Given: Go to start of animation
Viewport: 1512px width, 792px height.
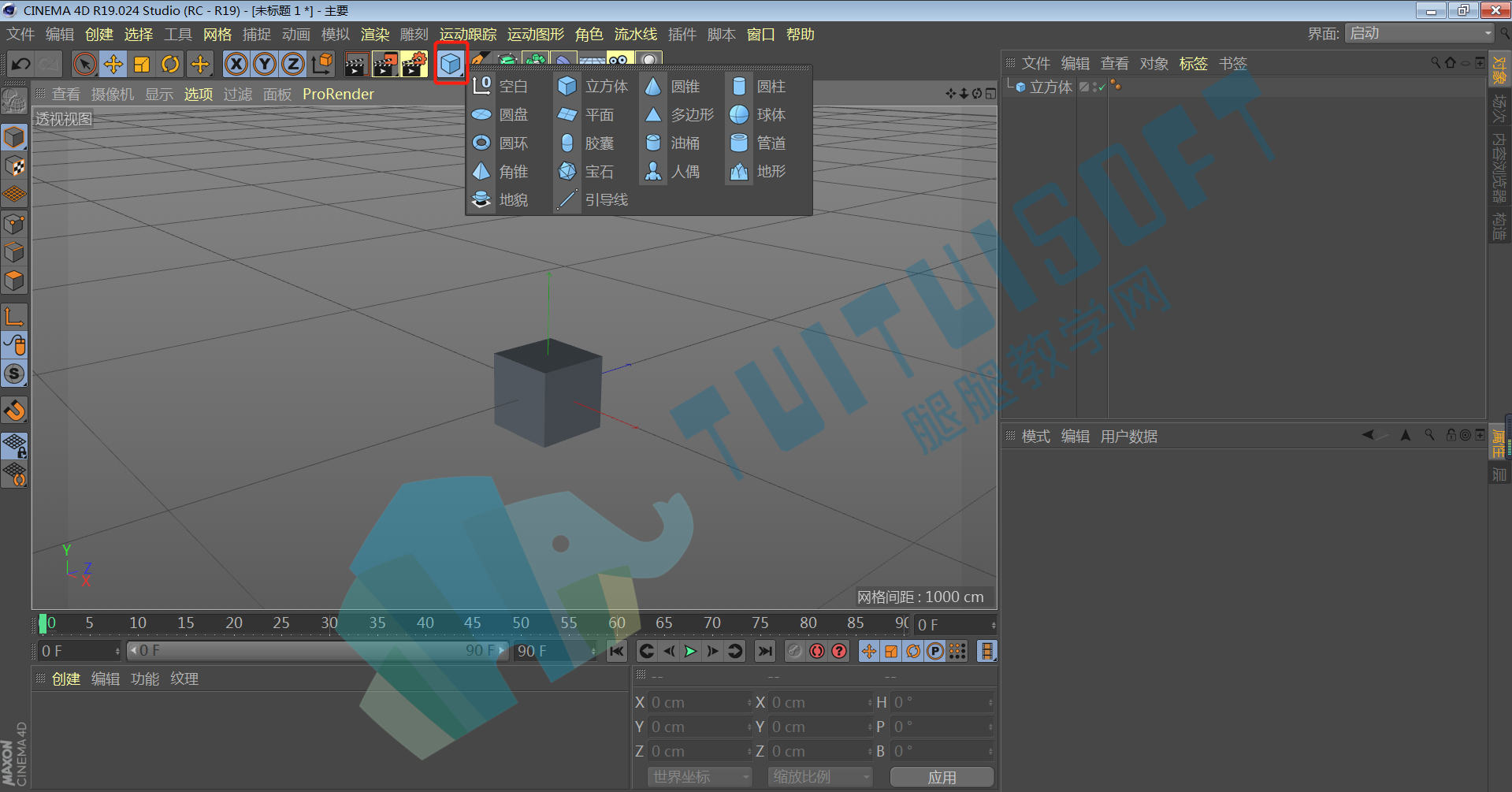Looking at the screenshot, I should [616, 651].
